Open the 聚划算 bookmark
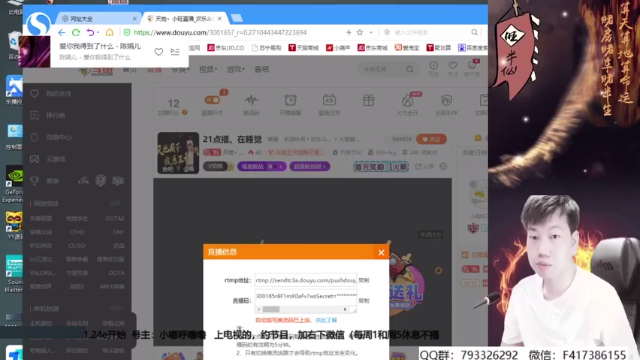 click(x=439, y=48)
